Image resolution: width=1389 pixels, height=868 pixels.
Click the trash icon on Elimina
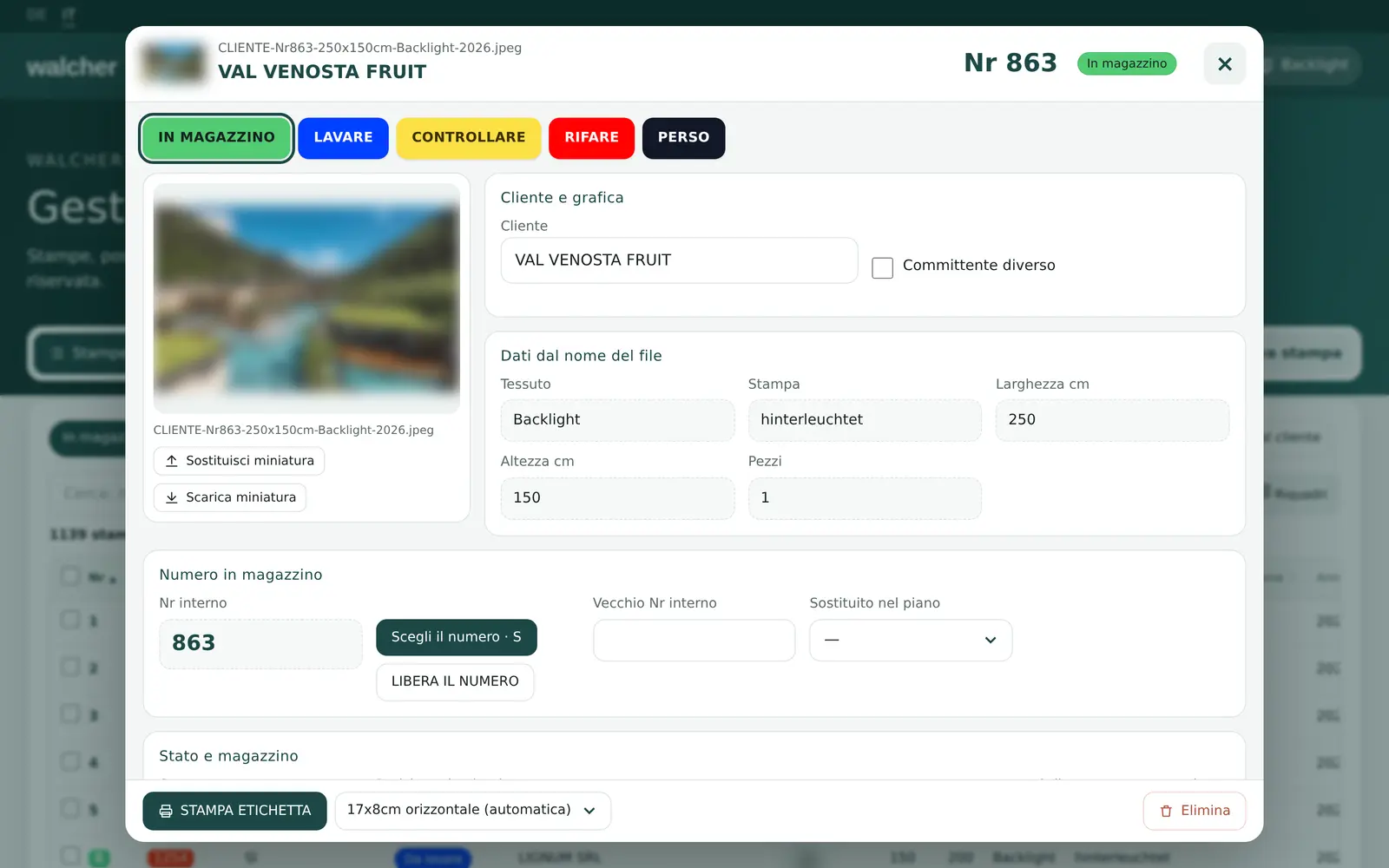1166,811
